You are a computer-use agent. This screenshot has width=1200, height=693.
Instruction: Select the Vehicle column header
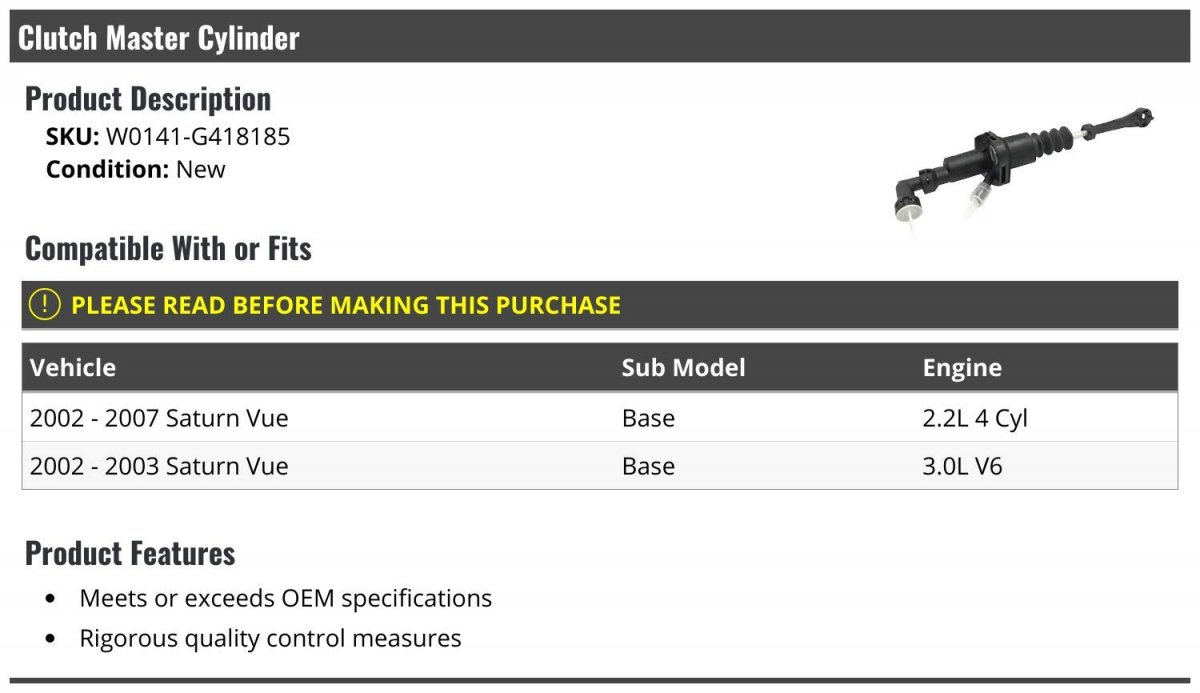73,368
